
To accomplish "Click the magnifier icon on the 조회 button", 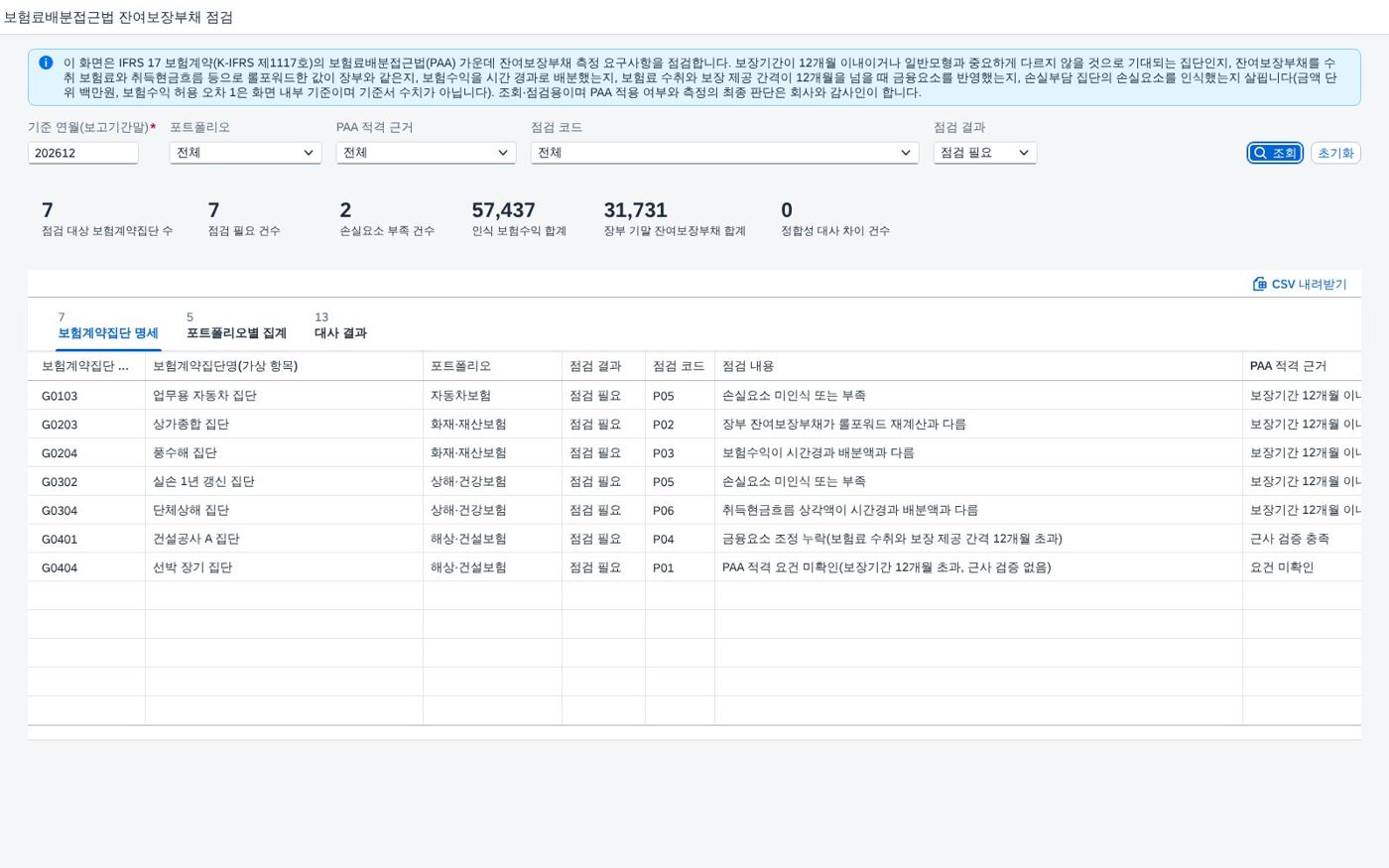I will (x=1260, y=153).
